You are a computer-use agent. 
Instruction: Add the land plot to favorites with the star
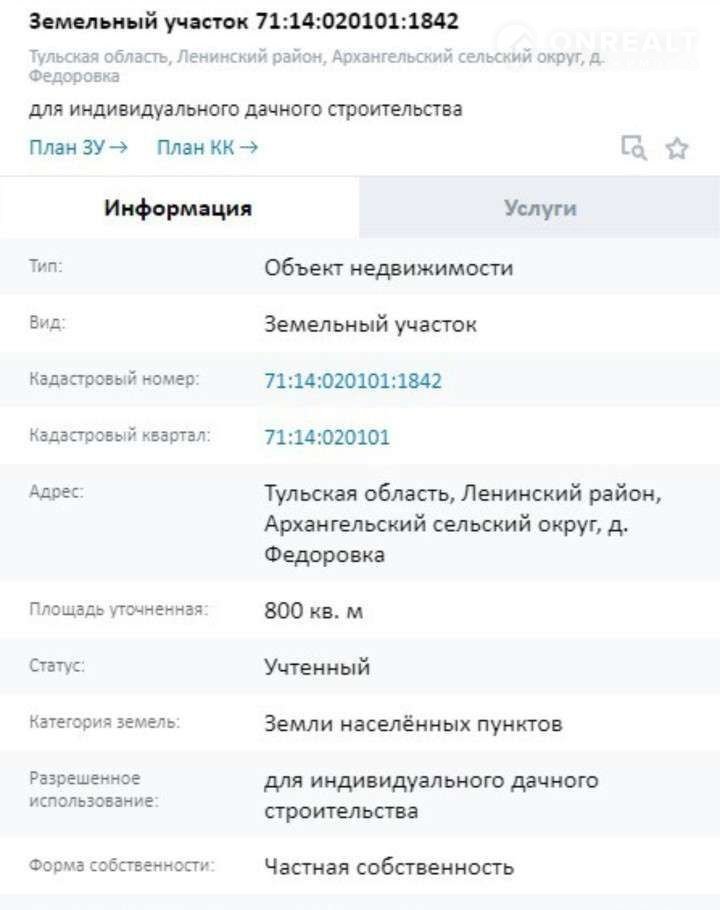click(677, 148)
